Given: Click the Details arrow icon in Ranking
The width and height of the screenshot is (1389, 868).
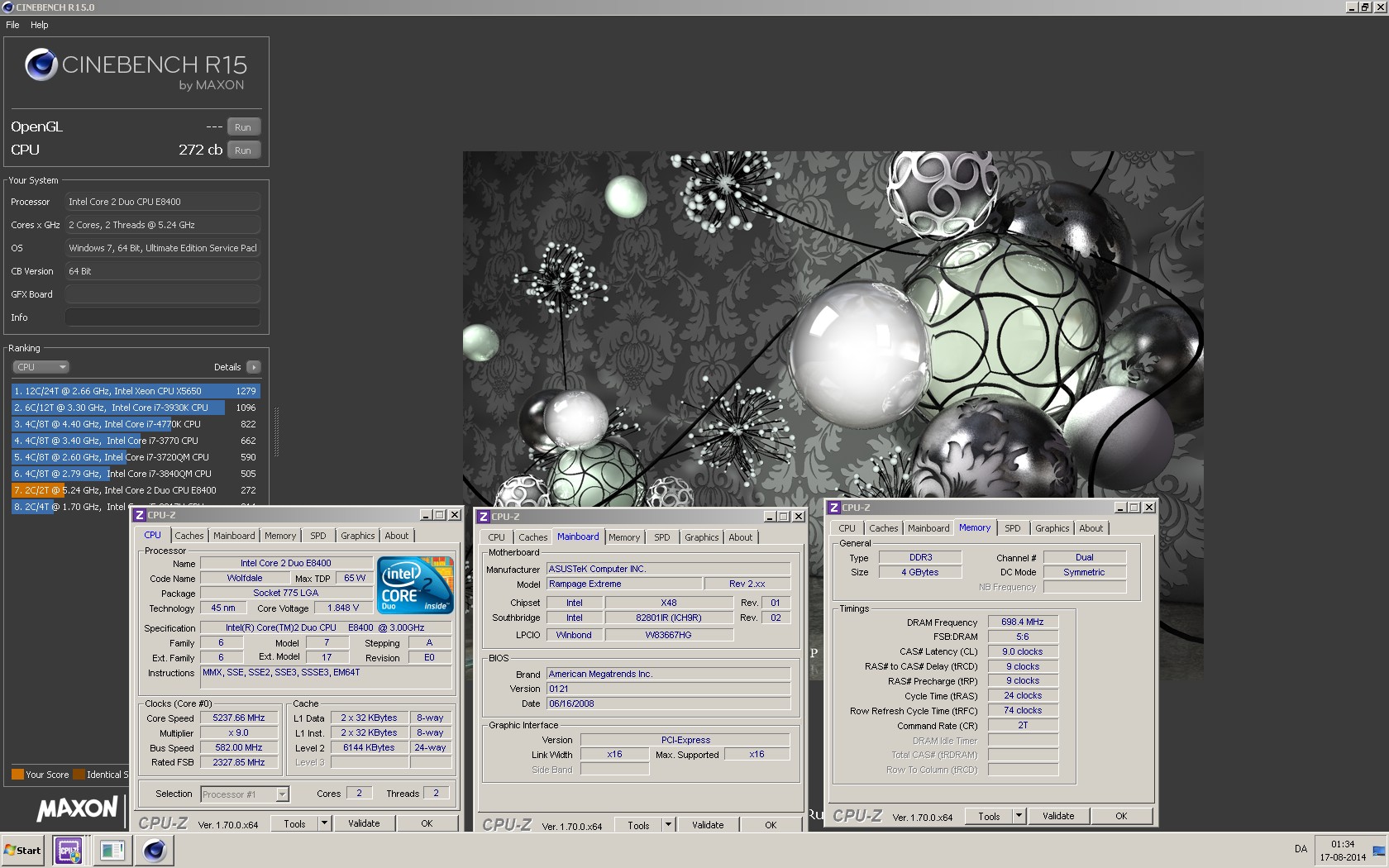Looking at the screenshot, I should tap(253, 367).
